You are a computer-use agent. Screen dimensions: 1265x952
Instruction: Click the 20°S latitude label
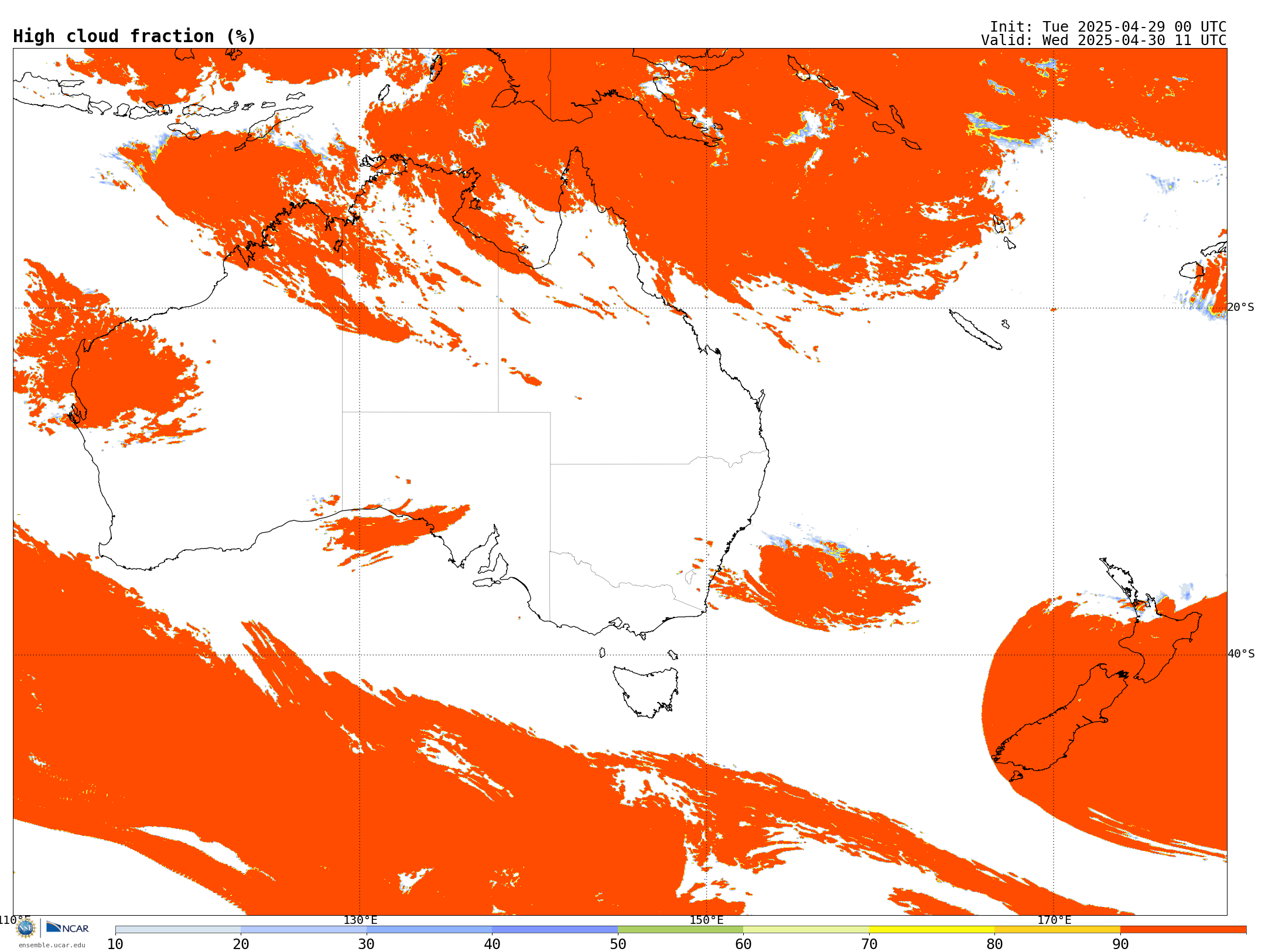click(1240, 307)
